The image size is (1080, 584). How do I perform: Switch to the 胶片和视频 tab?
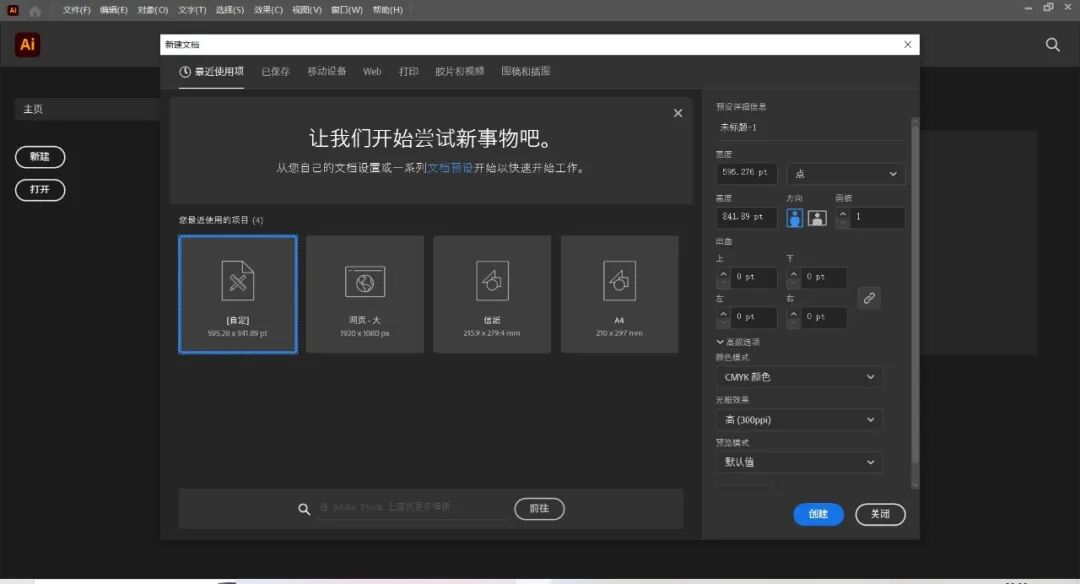pyautogui.click(x=458, y=71)
